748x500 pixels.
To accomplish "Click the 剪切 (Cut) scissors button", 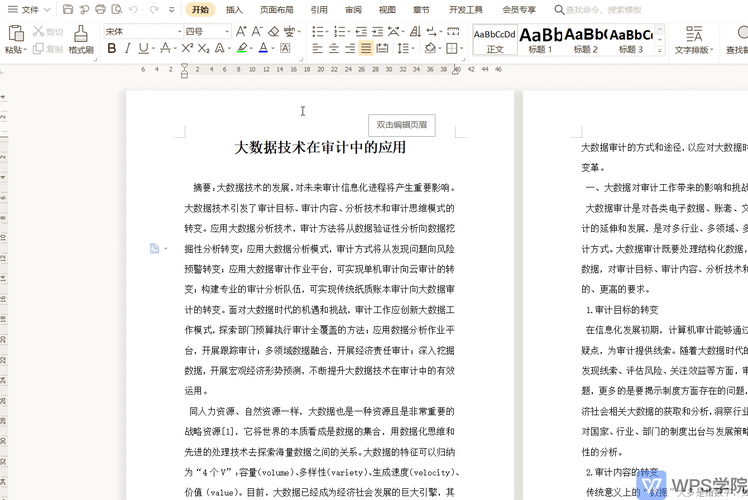I will [x=48, y=32].
